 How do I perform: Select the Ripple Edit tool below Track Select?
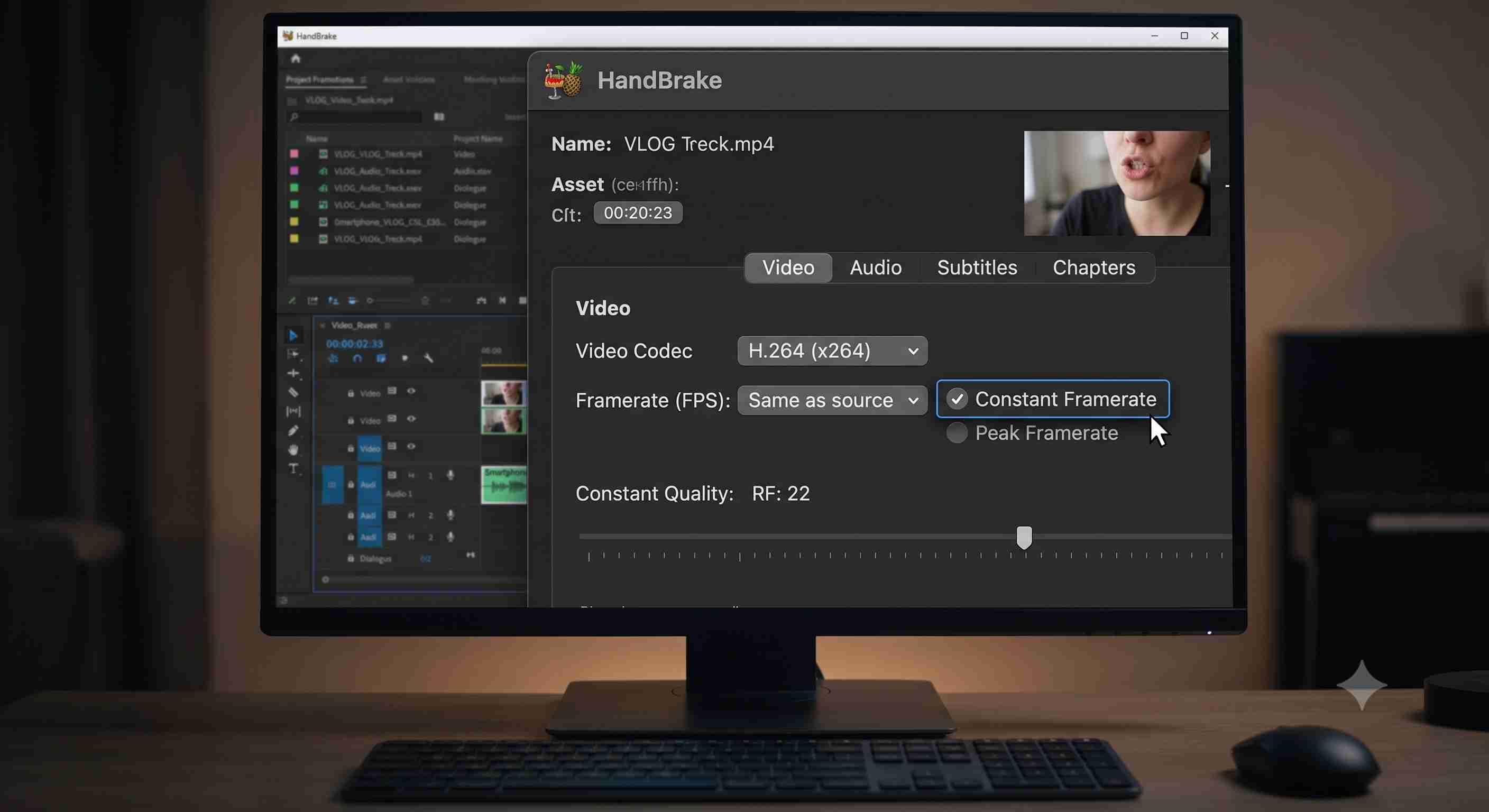293,373
